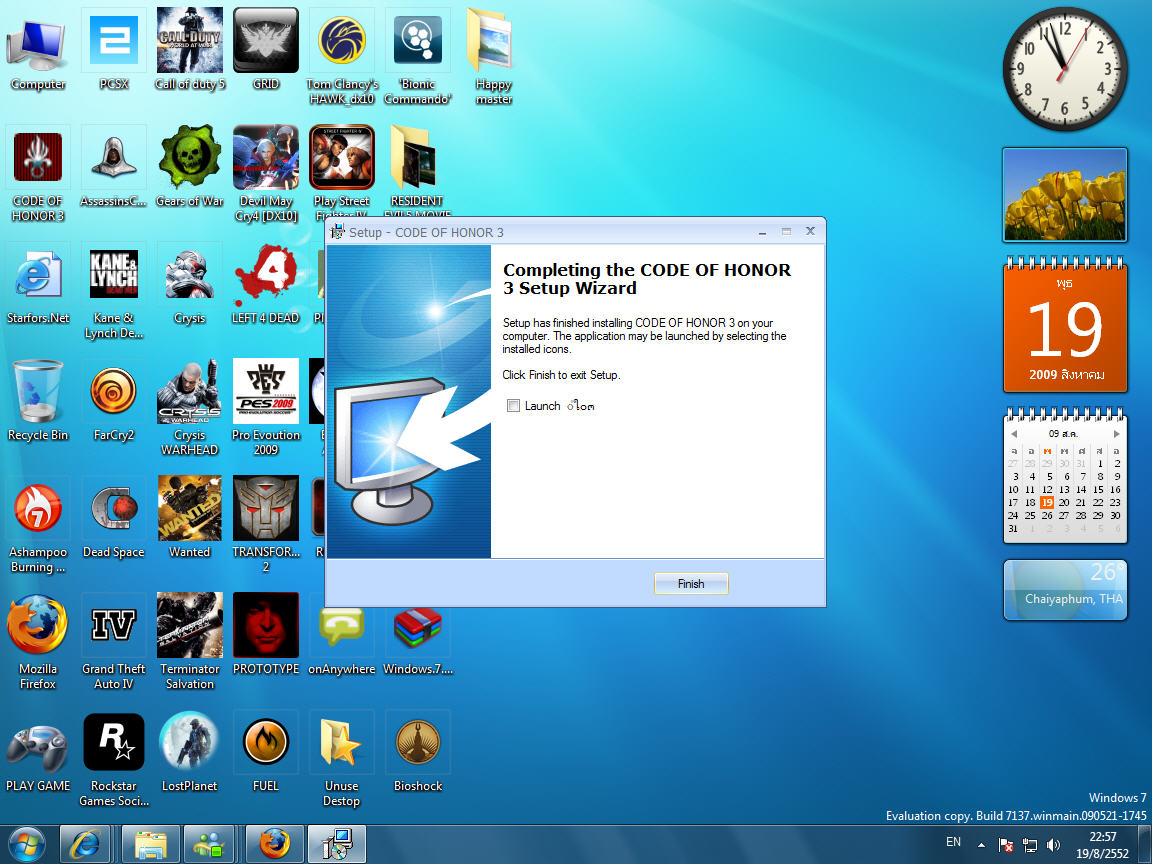1152x864 pixels.
Task: Open the Action Center flag icon
Action: 1006,846
